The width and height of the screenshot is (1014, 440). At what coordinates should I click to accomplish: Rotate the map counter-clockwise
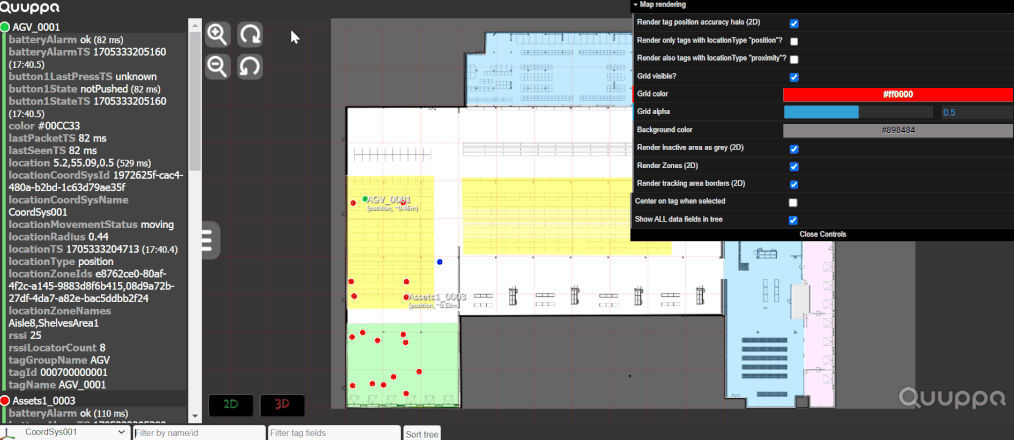pyautogui.click(x=251, y=67)
